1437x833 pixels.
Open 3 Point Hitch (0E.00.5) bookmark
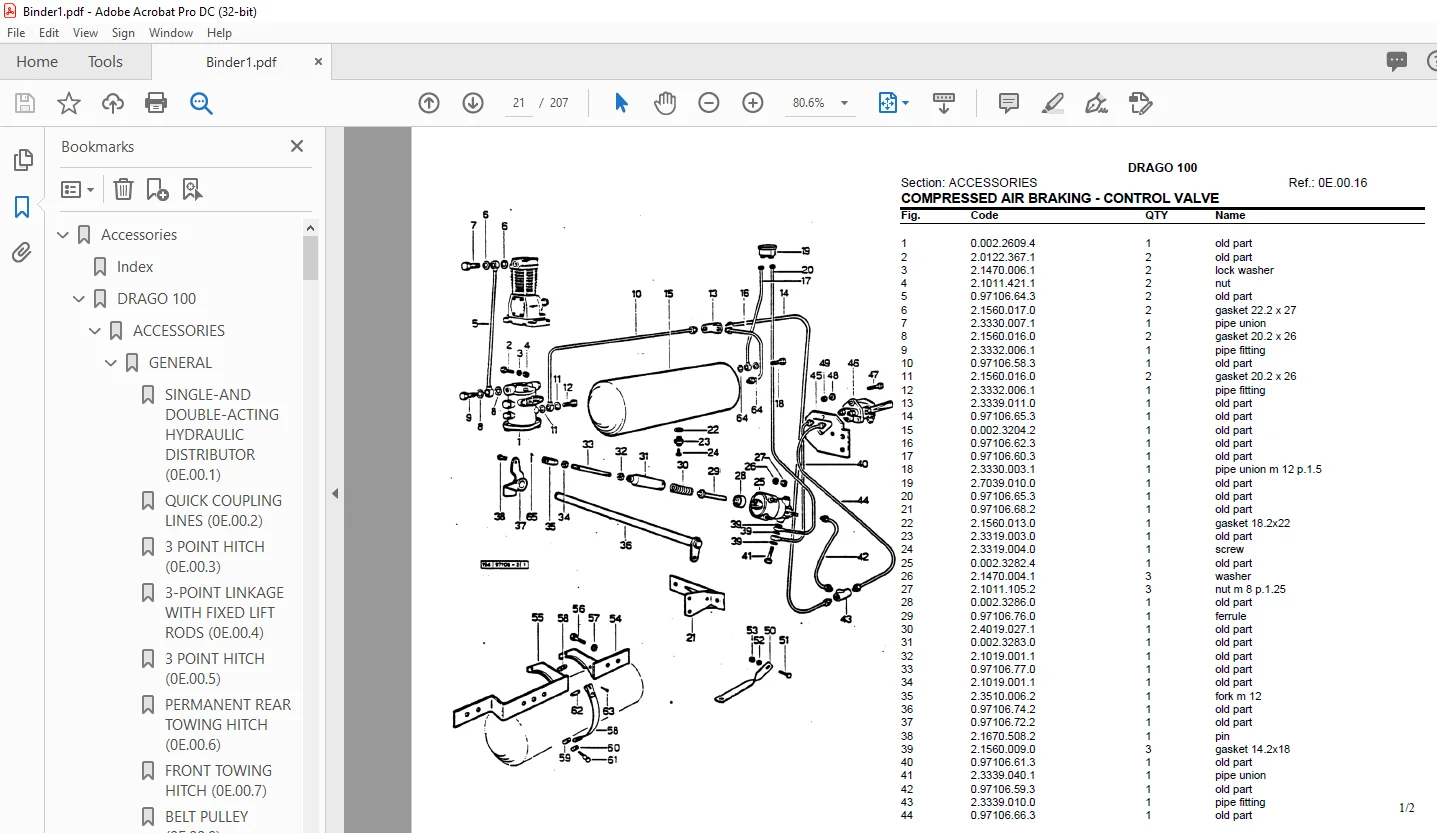(x=215, y=669)
